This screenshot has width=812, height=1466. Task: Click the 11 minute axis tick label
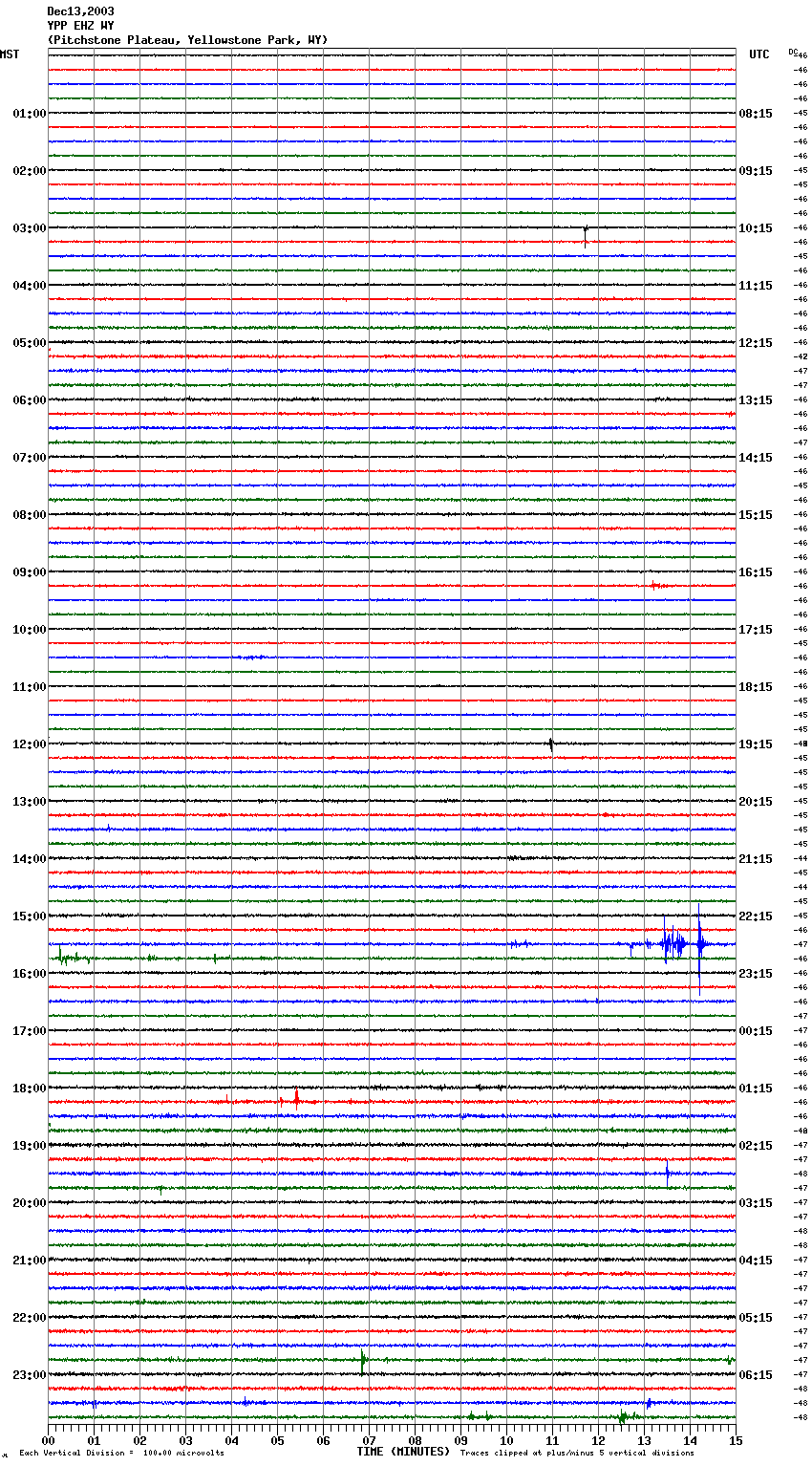pos(552,1440)
